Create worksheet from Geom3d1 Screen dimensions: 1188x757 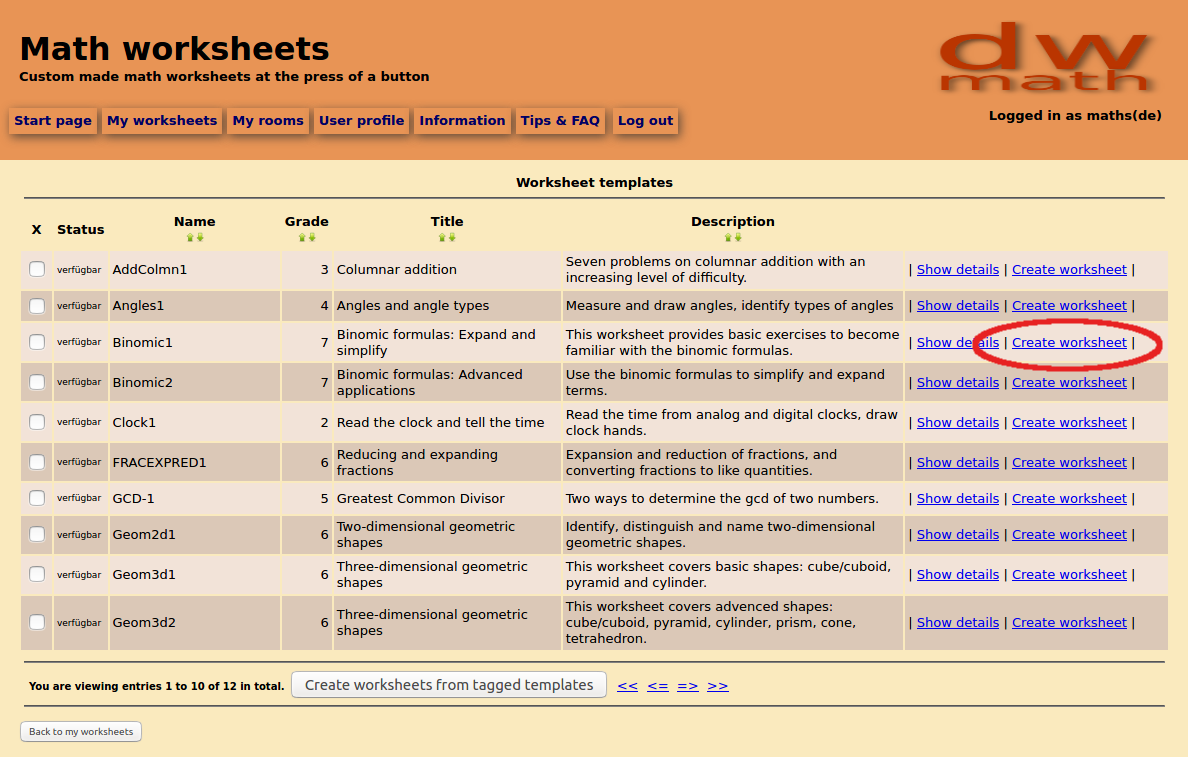1069,574
